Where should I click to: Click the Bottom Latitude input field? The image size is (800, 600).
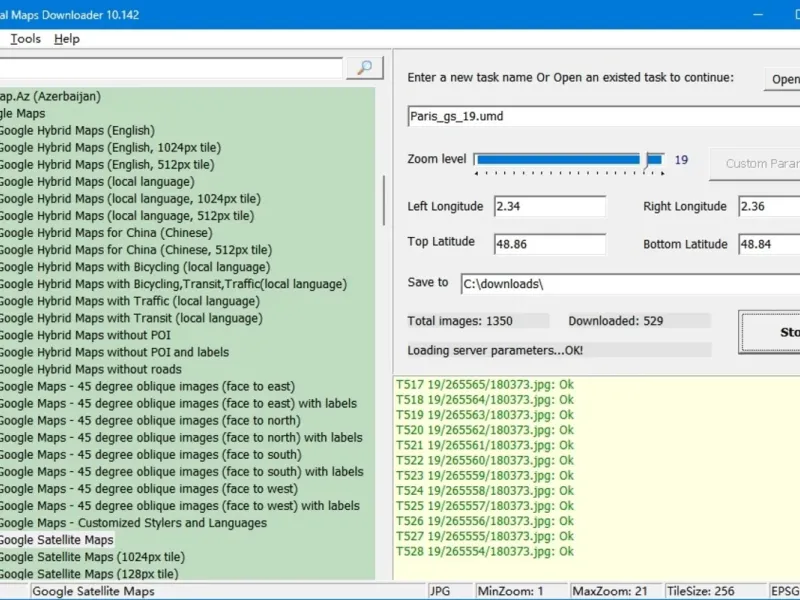(768, 244)
